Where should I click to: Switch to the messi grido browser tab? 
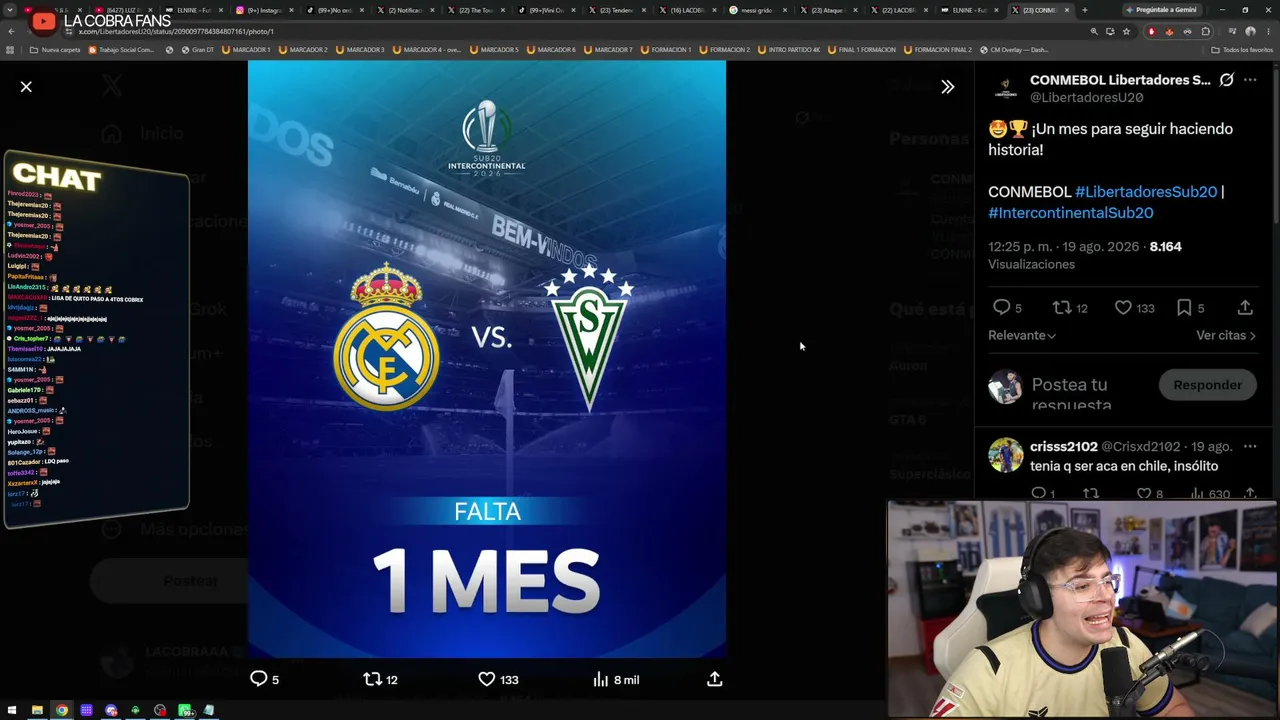pos(758,10)
